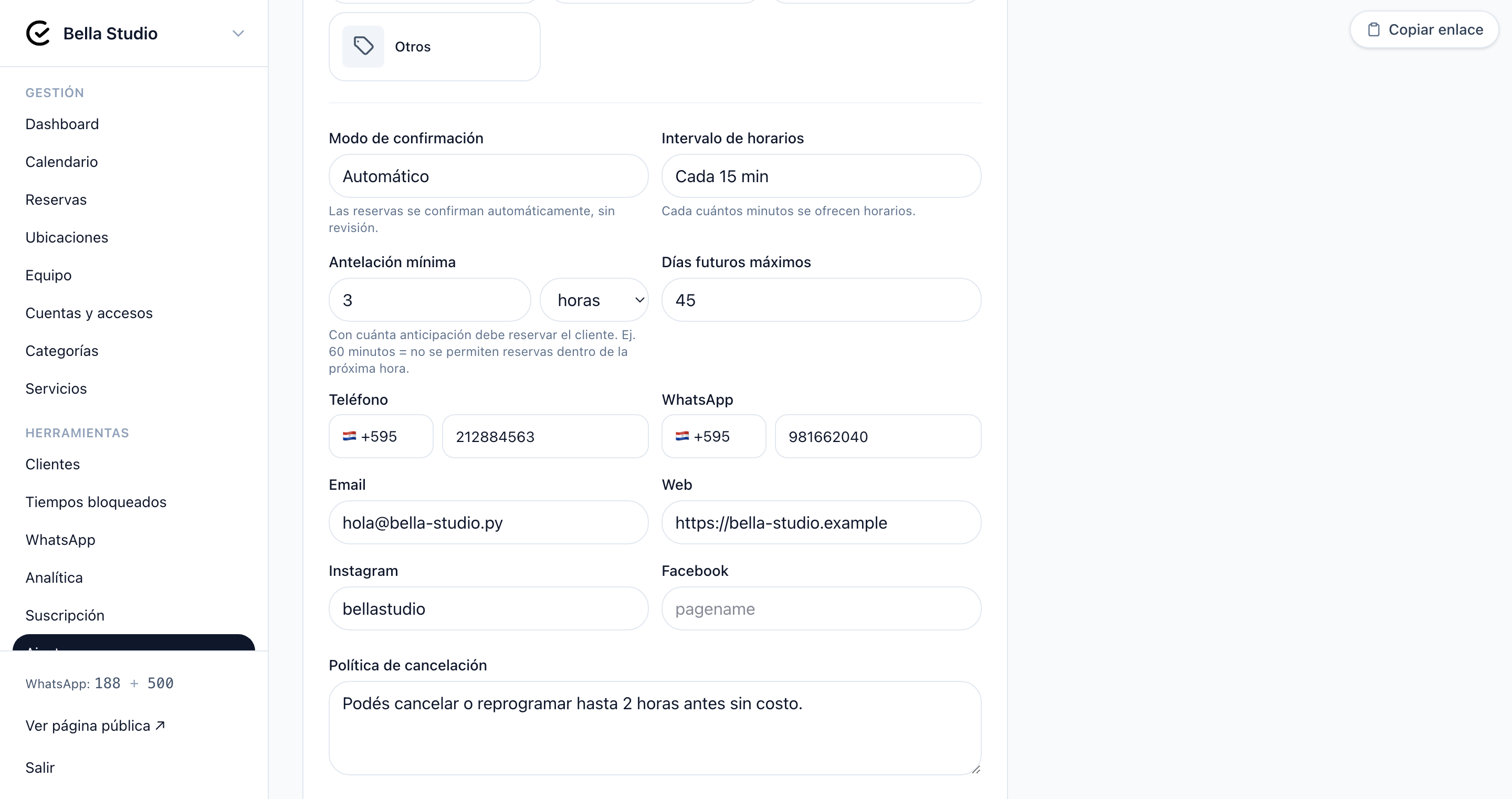Click the Días futuros máximos field
The height and width of the screenshot is (799, 1512).
click(821, 300)
